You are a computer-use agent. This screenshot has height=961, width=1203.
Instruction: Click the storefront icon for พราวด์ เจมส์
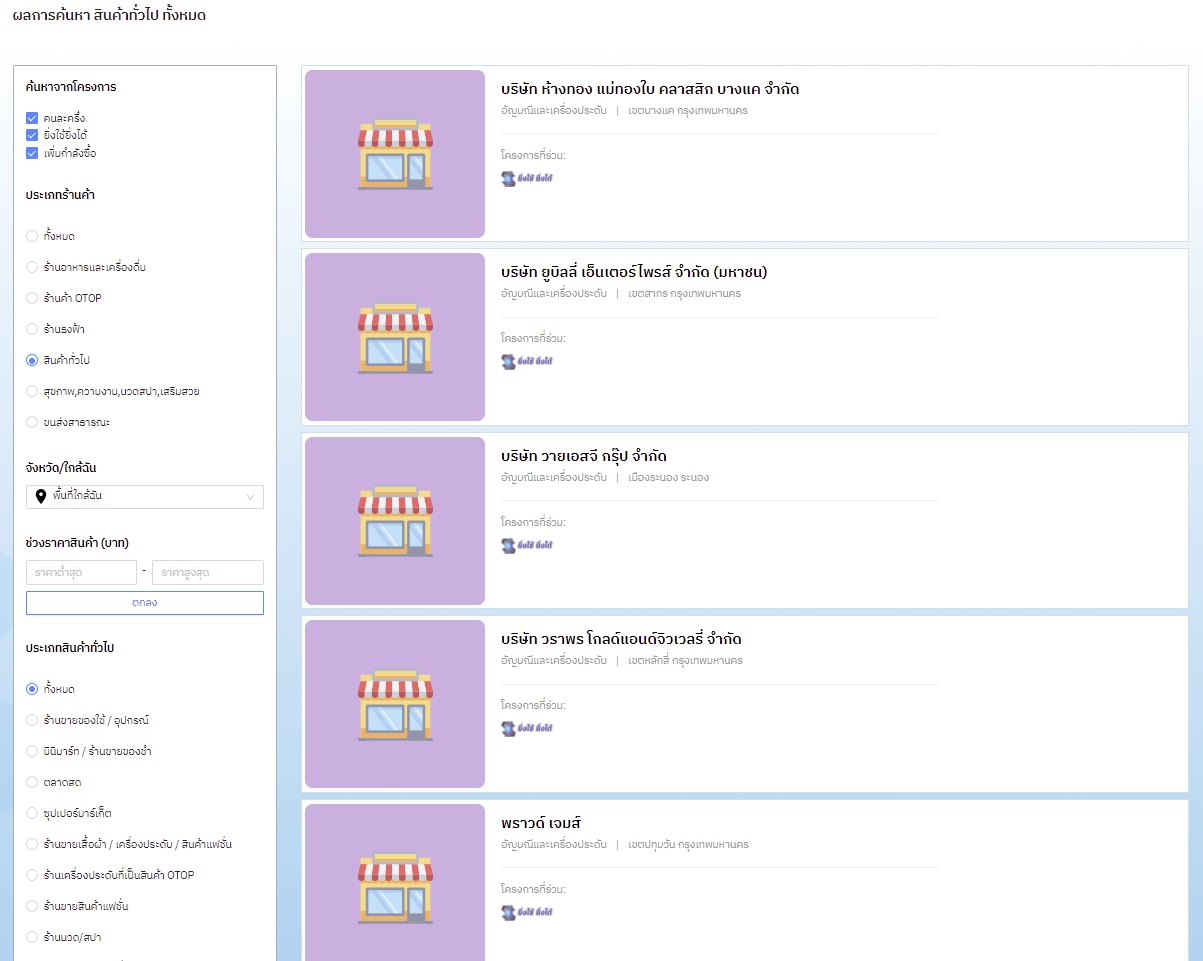tap(395, 888)
